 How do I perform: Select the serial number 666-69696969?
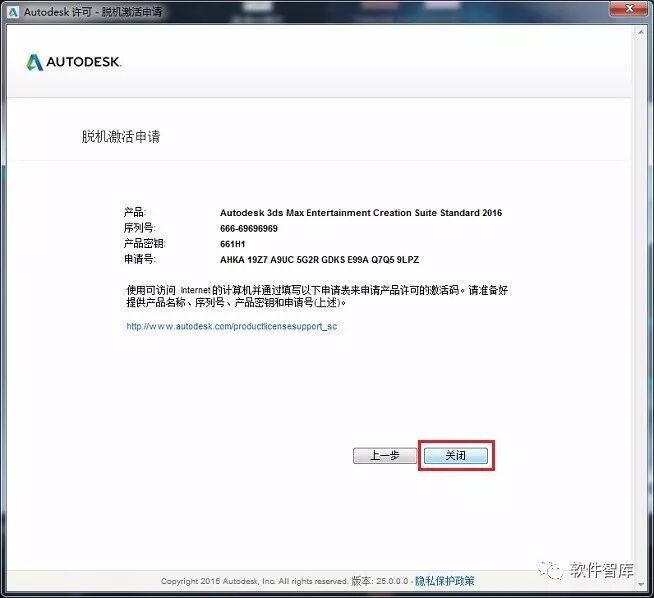point(249,229)
